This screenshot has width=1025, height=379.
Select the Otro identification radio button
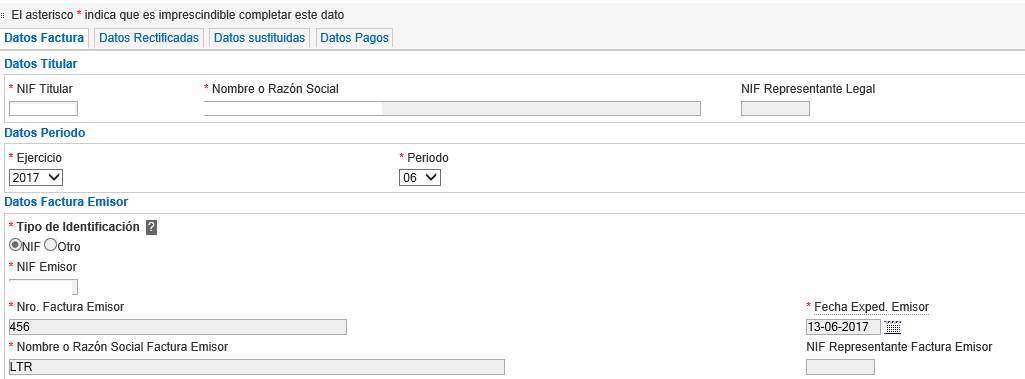[50, 246]
